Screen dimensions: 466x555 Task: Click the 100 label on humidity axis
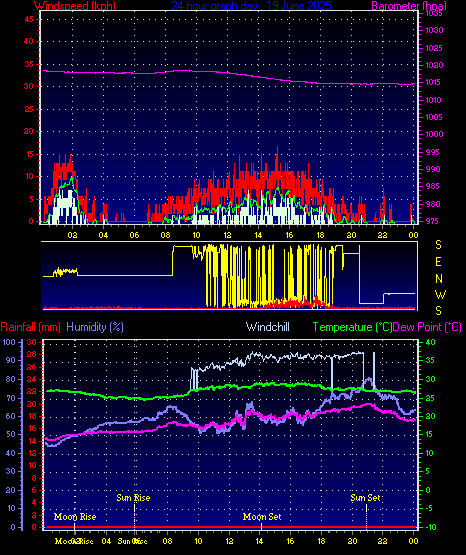[9, 342]
